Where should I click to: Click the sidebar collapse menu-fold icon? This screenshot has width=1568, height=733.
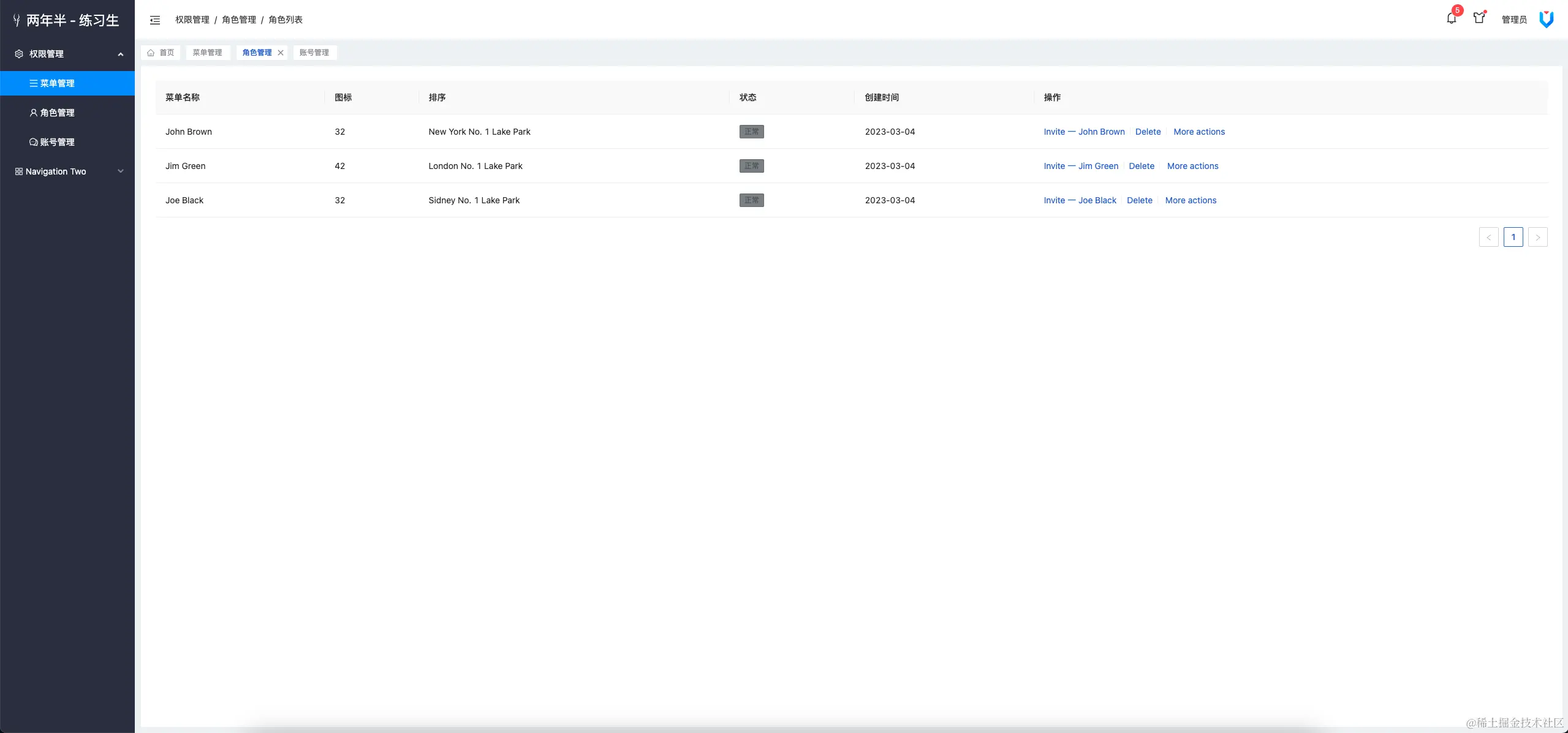point(155,20)
